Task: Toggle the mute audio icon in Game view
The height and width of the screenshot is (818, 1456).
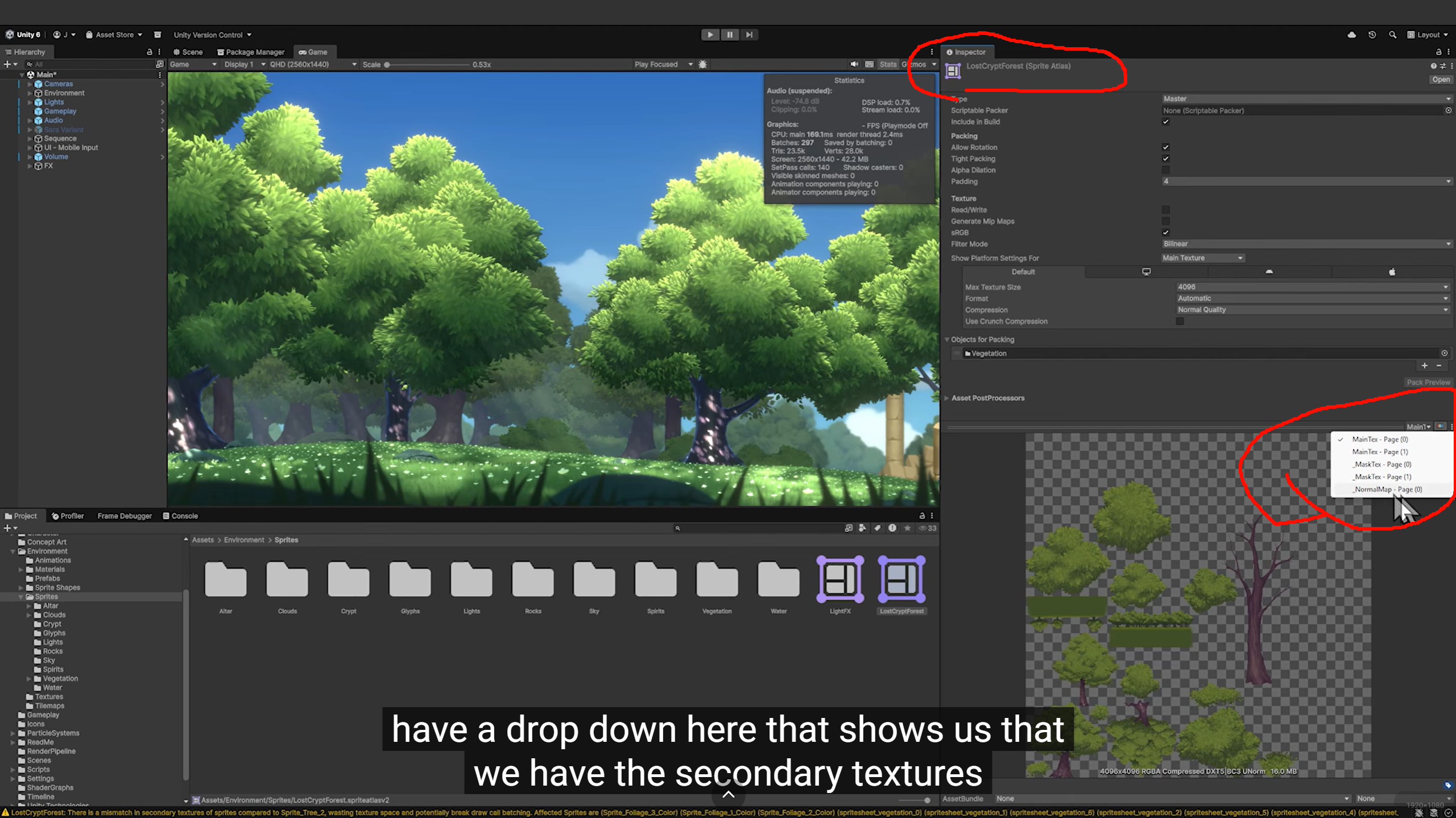Action: tap(854, 64)
